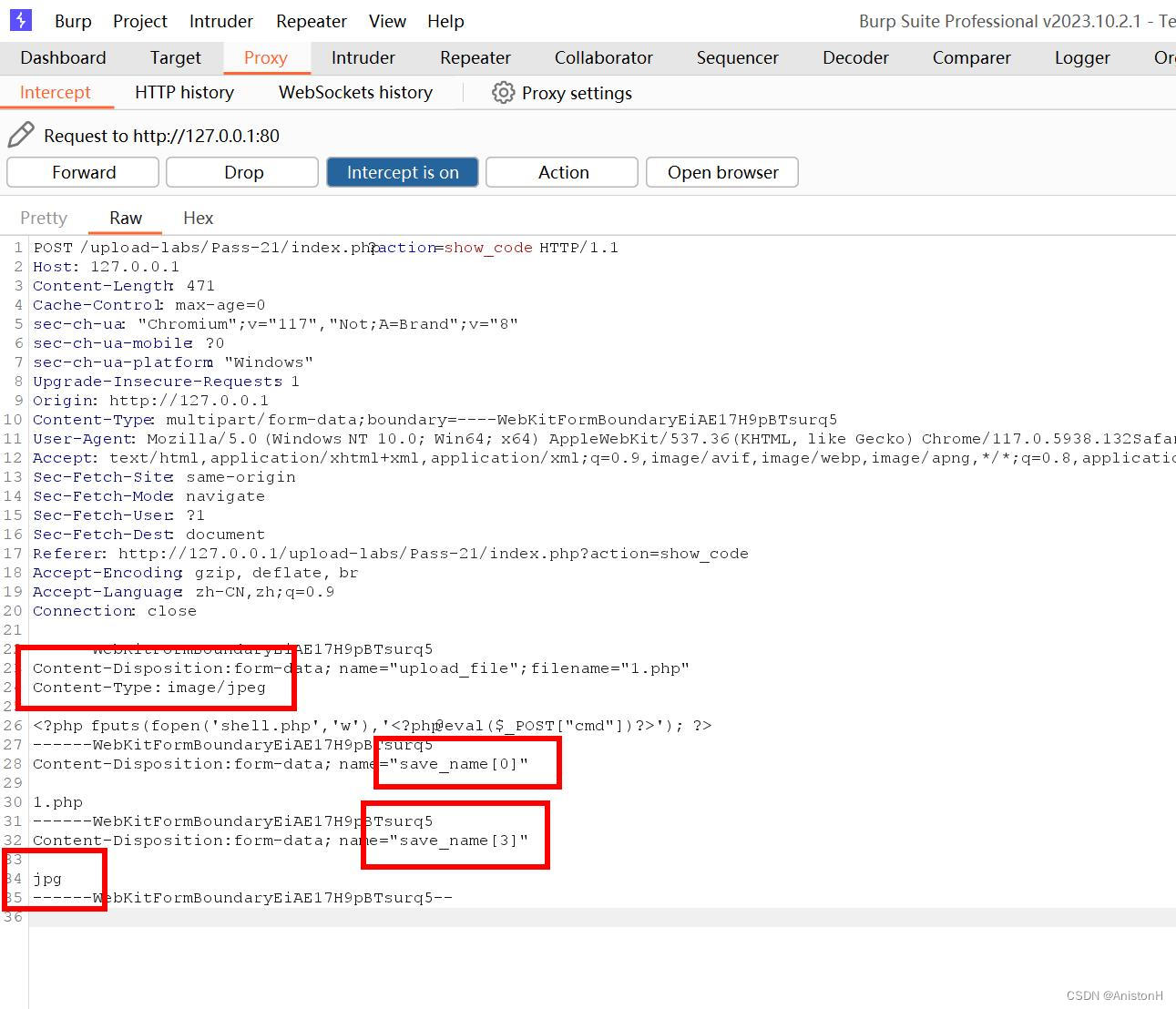
Task: Open the Action menu button
Action: tap(563, 172)
